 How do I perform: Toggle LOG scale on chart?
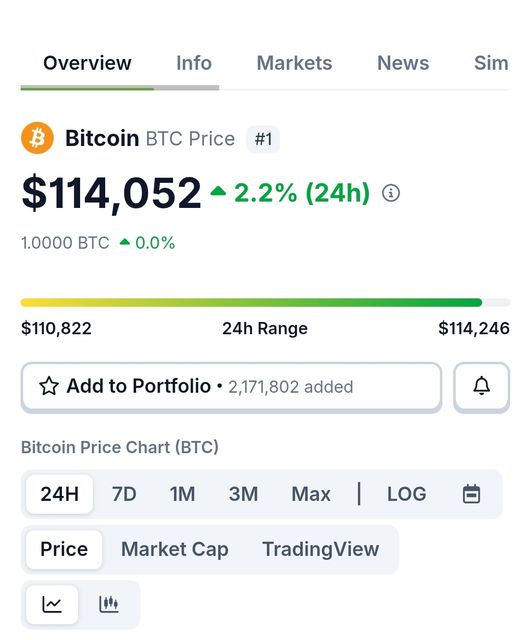(x=407, y=494)
